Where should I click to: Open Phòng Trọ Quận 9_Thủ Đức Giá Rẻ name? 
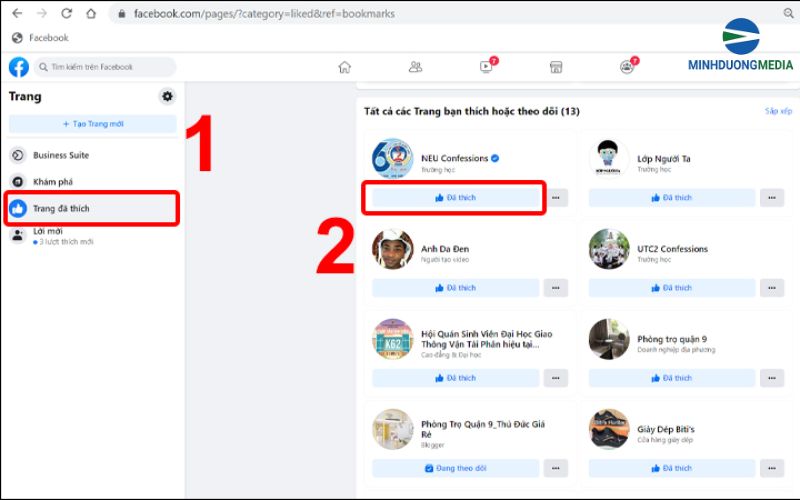pos(483,429)
